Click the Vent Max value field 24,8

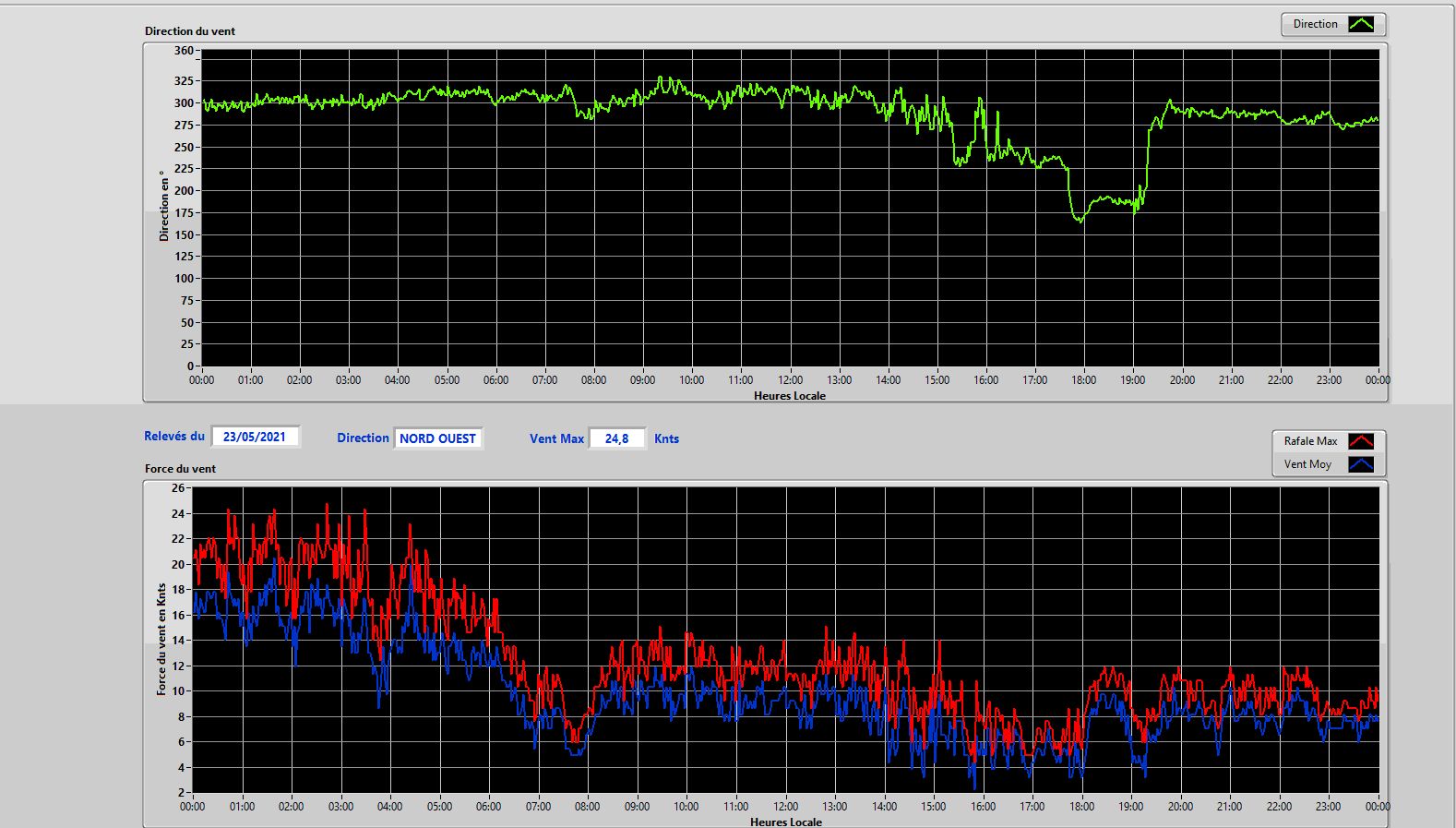[617, 438]
